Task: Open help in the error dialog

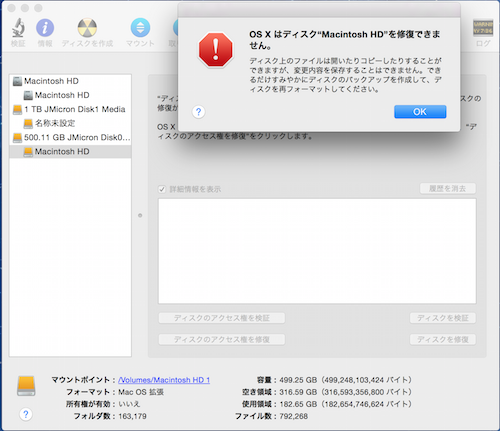Action: point(199,112)
